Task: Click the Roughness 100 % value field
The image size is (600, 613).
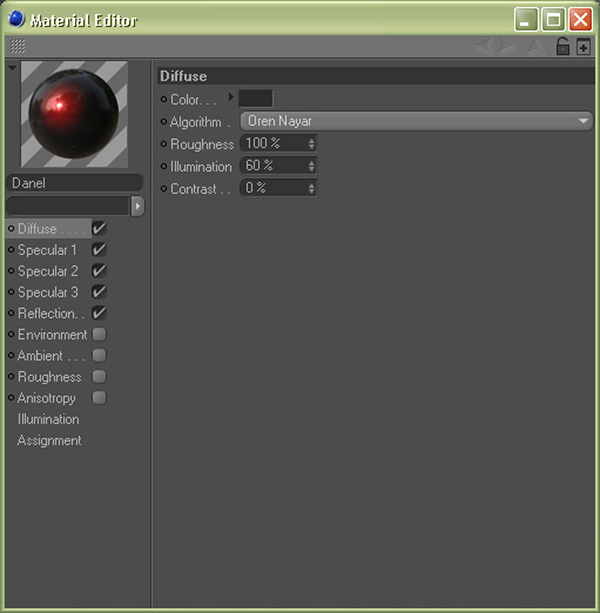Action: [x=278, y=143]
